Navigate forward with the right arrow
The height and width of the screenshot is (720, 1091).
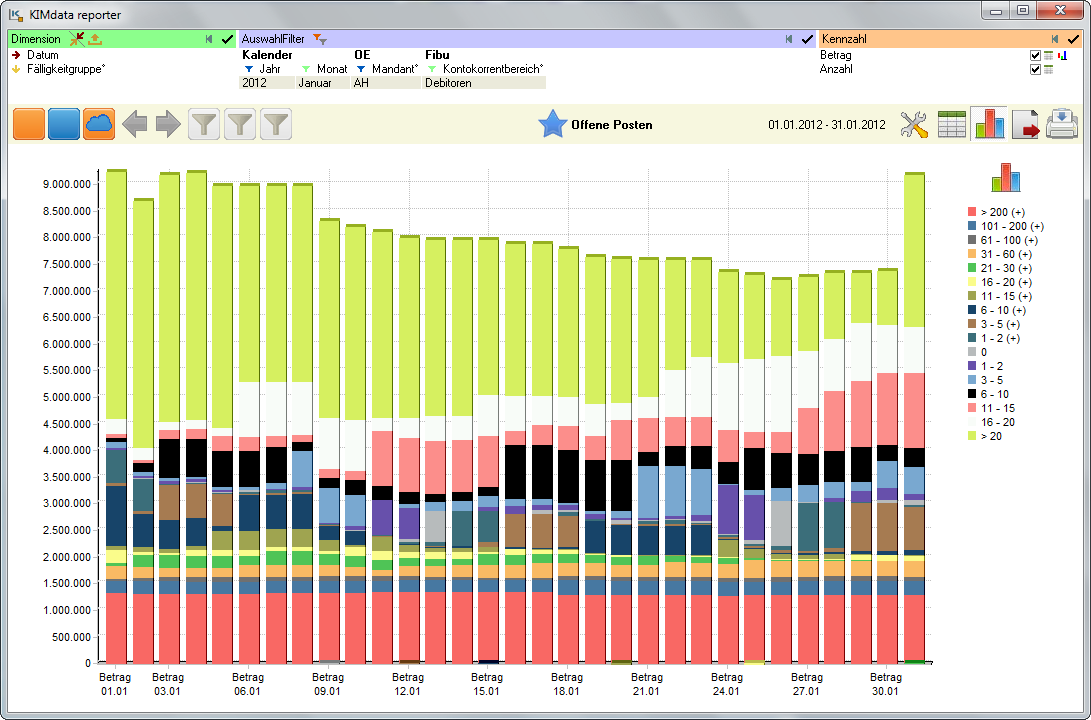(x=168, y=124)
